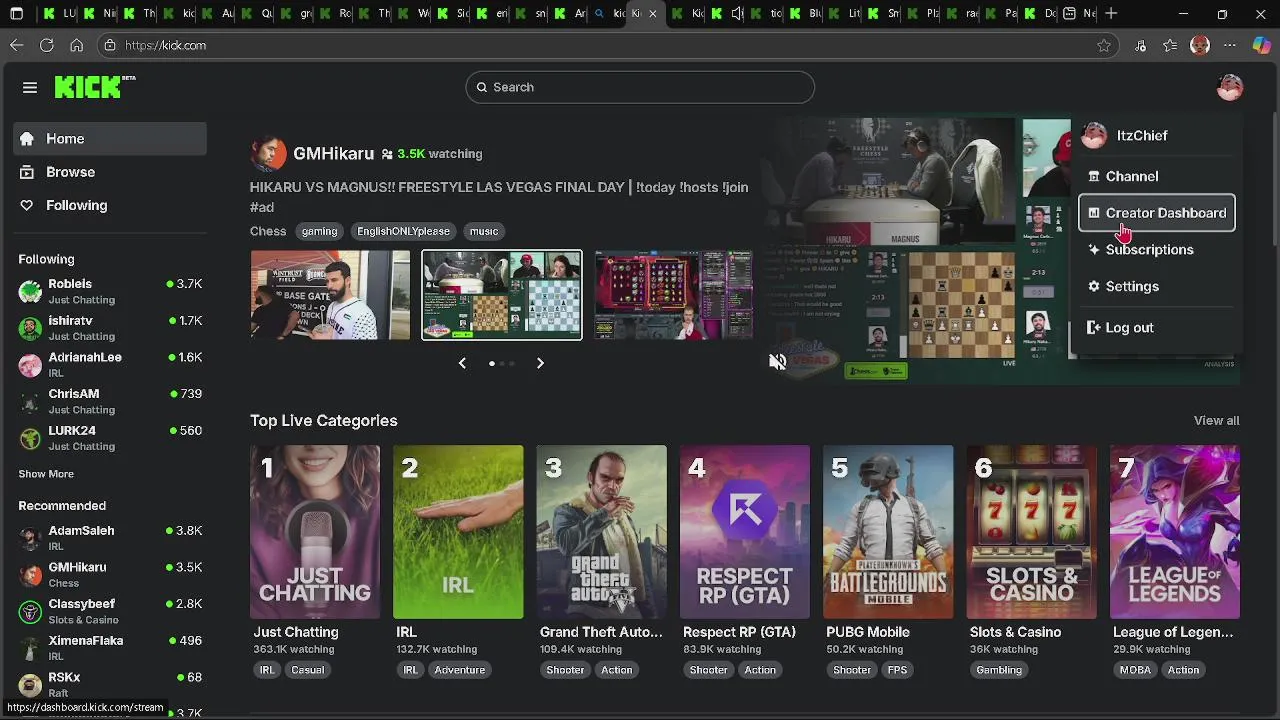Click the GMHikaru channel avatar
The height and width of the screenshot is (720, 1280).
pos(268,154)
